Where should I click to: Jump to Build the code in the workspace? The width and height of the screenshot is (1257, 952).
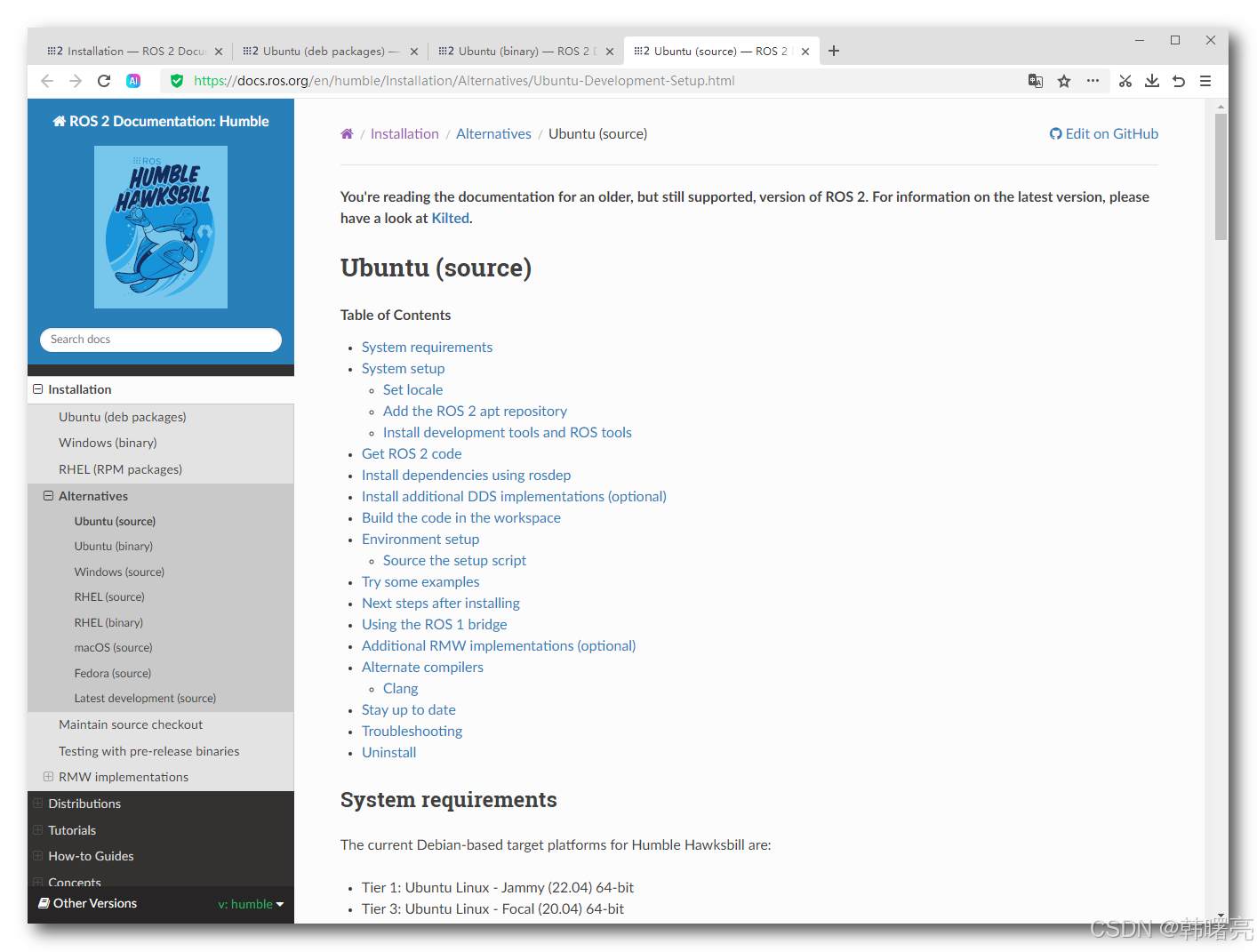tap(461, 517)
